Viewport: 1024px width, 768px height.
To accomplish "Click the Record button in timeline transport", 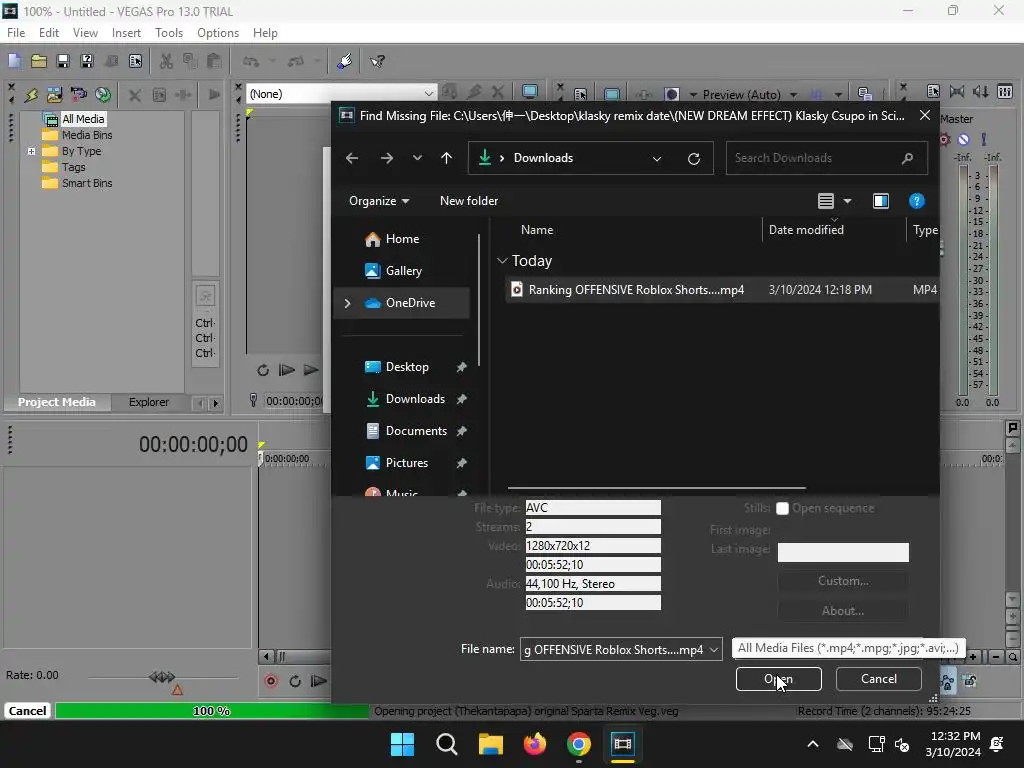I will tap(271, 681).
